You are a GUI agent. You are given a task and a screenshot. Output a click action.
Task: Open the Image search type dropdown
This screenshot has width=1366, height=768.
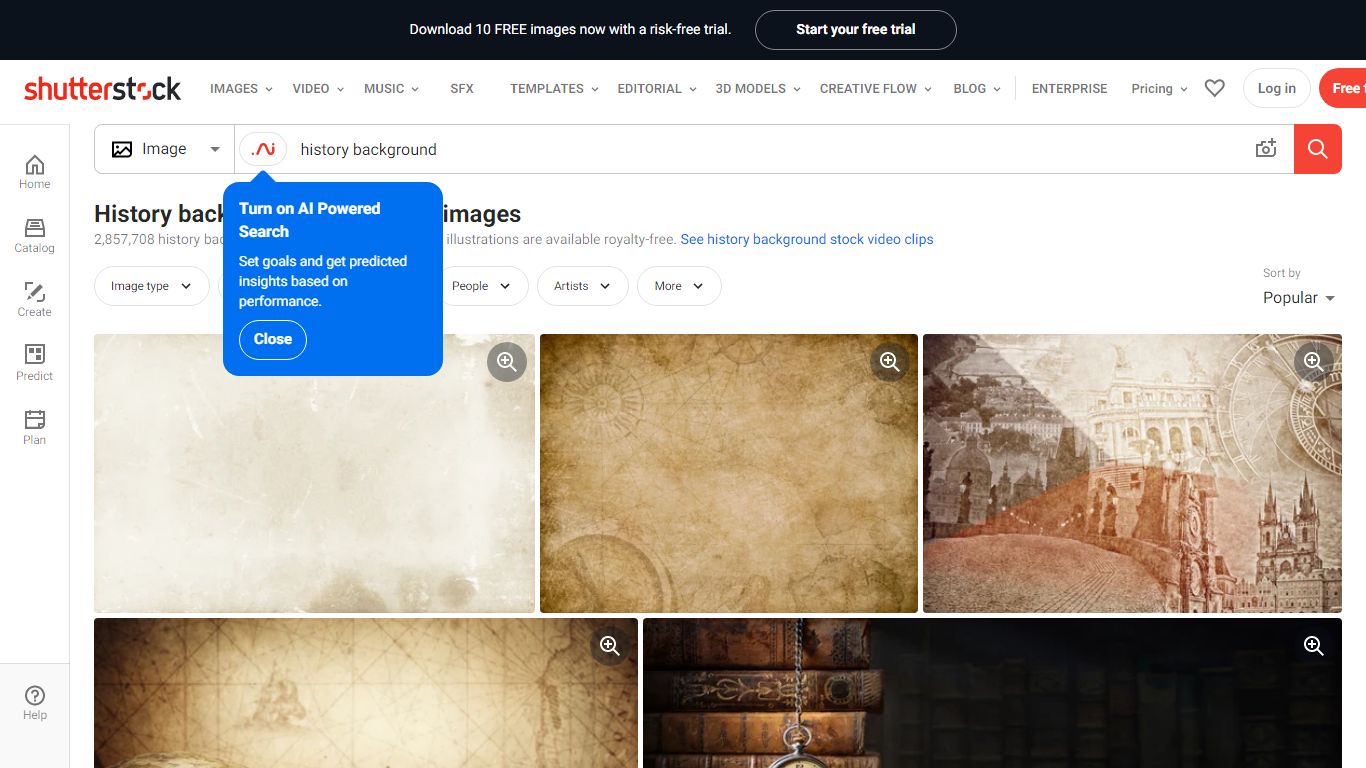coord(165,149)
